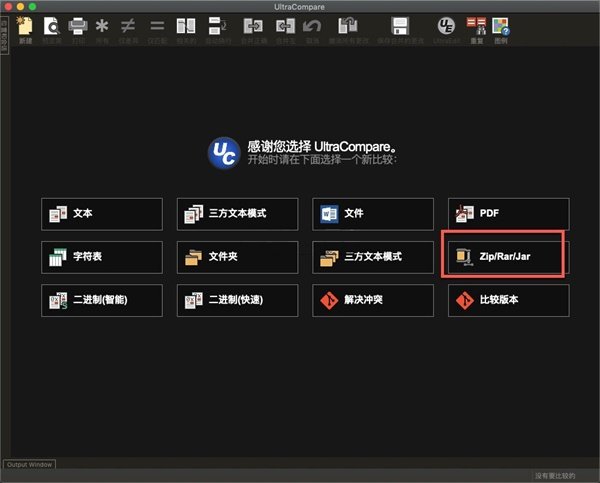
Task: Click the UltraCompare logo in the welcome header
Action: (x=224, y=153)
